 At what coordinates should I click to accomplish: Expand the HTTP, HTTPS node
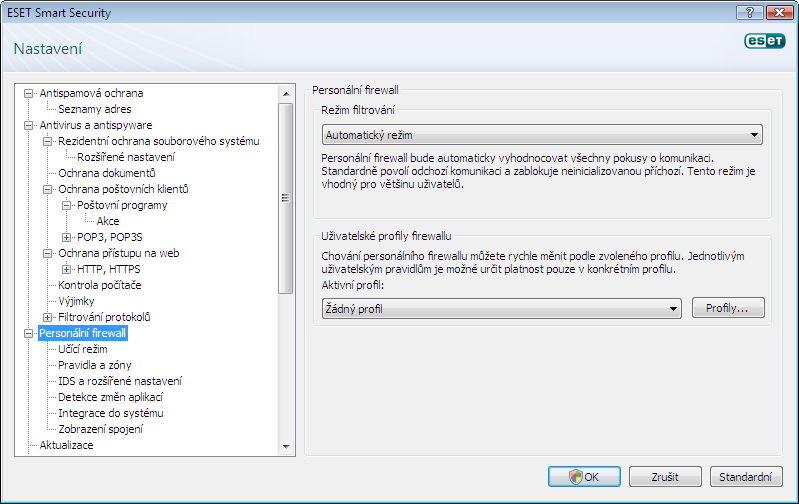point(66,270)
